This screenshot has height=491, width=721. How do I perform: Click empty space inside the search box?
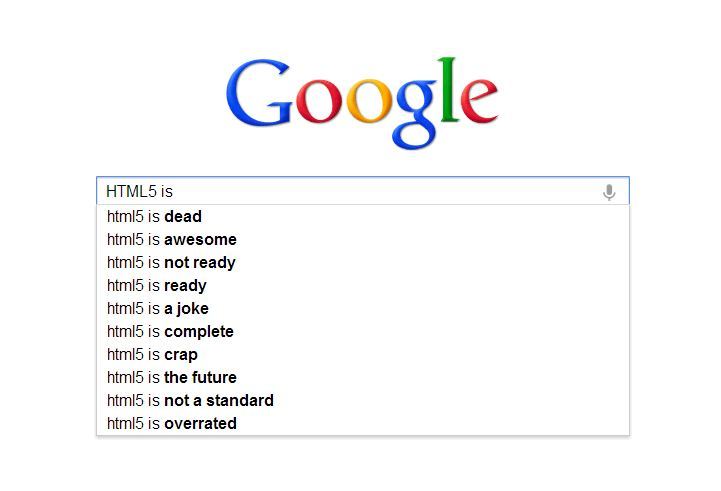click(400, 191)
